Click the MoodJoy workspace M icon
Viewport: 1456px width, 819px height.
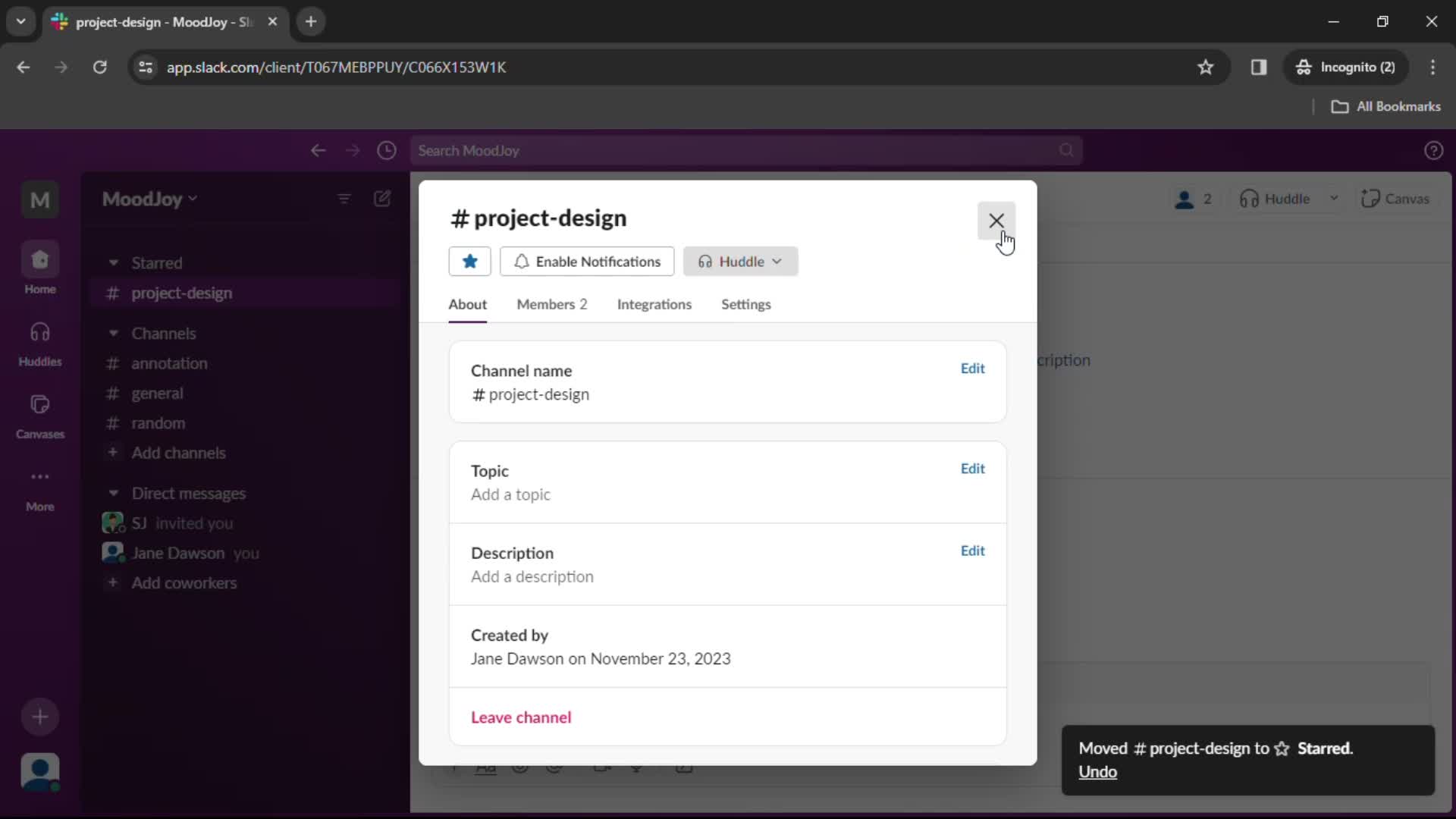40,199
